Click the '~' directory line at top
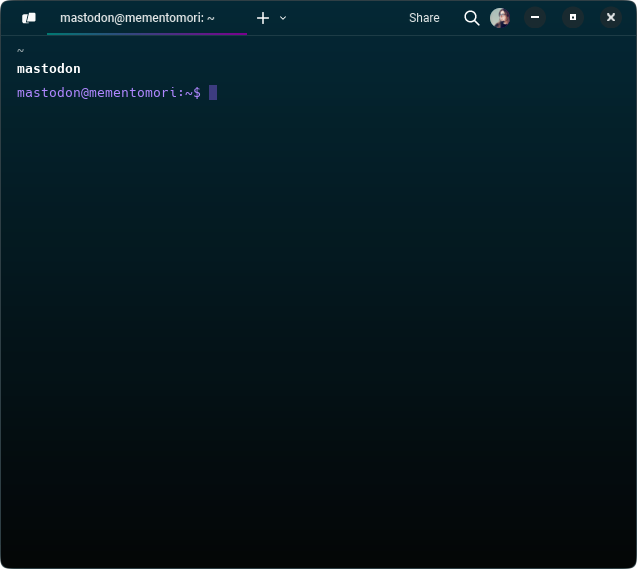637x569 pixels. tap(20, 50)
